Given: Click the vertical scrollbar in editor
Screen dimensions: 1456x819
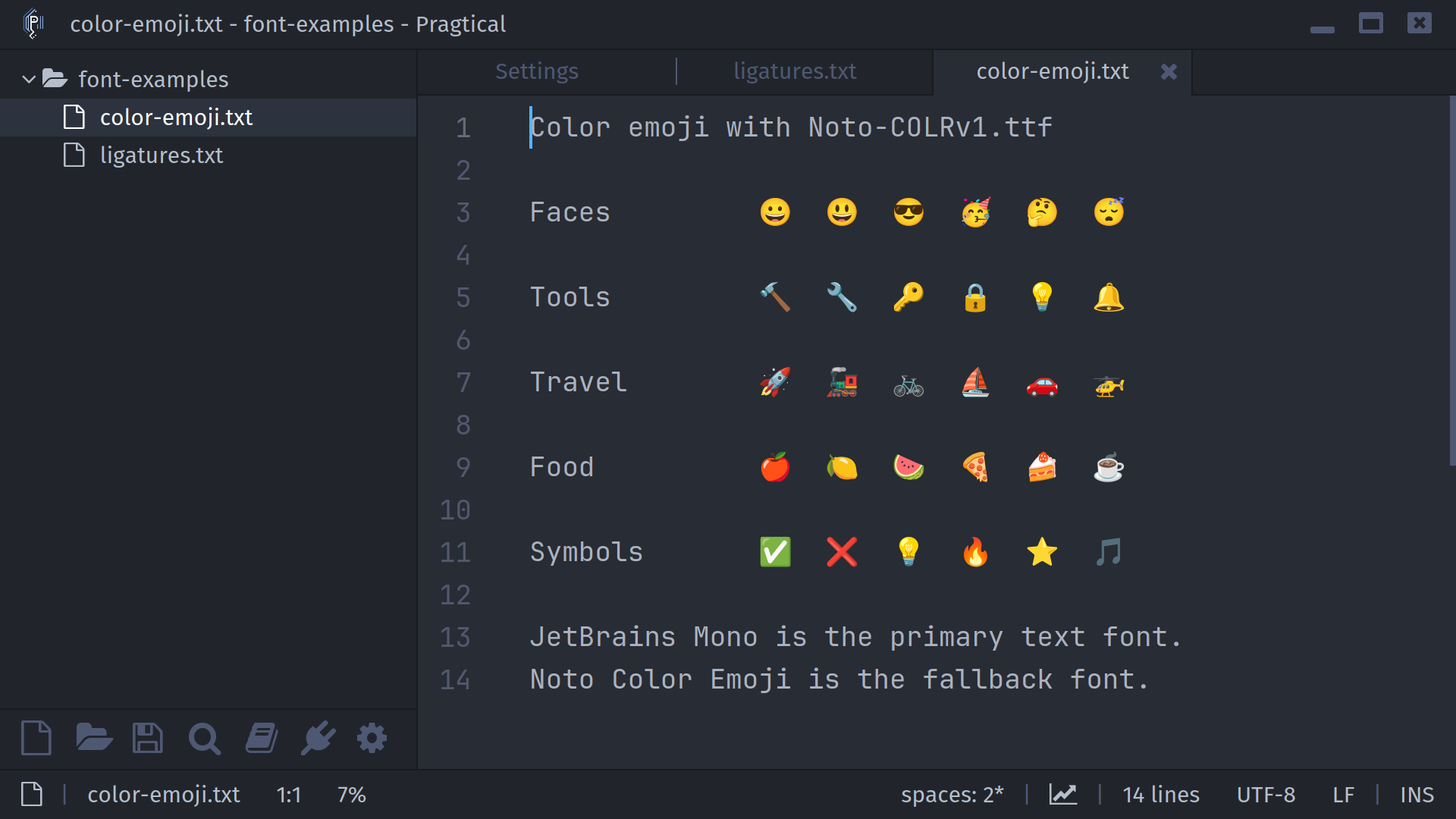Looking at the screenshot, I should pos(1451,281).
